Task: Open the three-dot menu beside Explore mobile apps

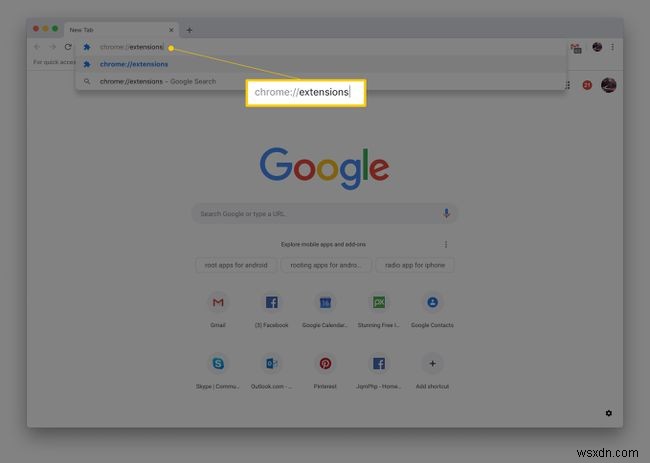Action: pos(446,244)
